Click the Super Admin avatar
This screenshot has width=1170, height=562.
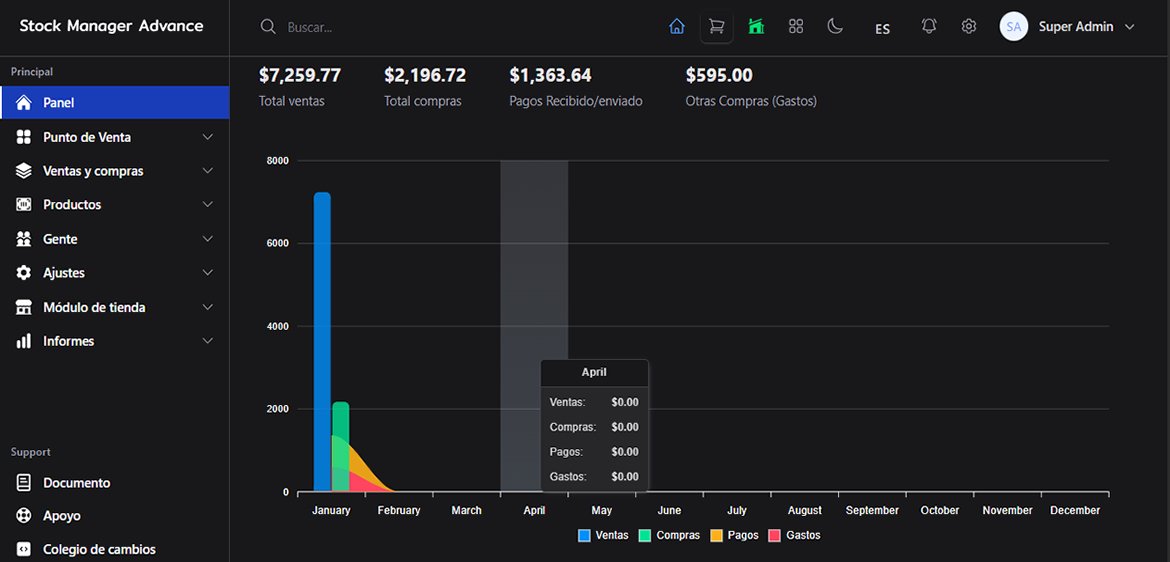click(1014, 27)
